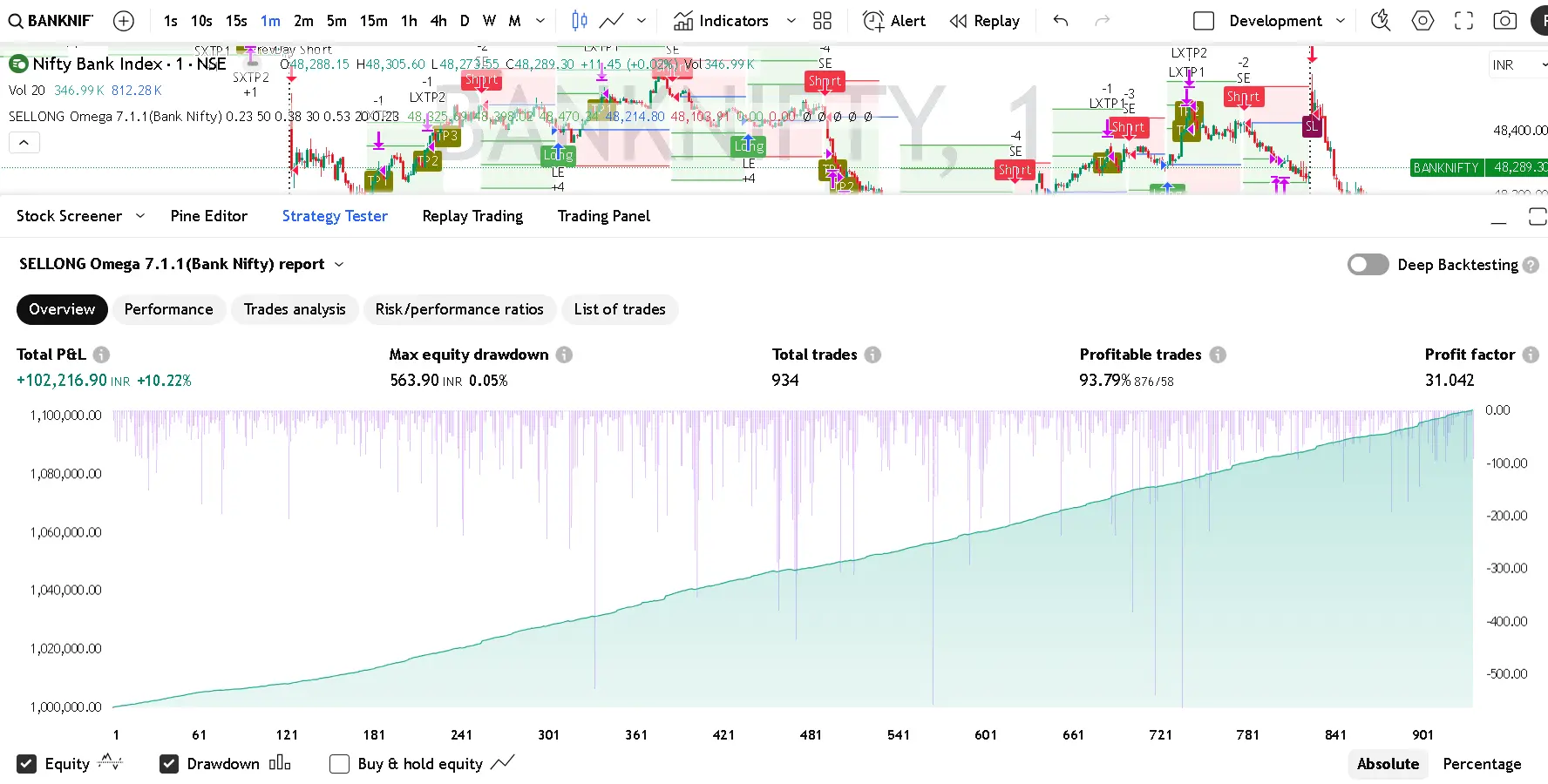
Task: Uncheck the Equity checkbox
Action: point(27,764)
